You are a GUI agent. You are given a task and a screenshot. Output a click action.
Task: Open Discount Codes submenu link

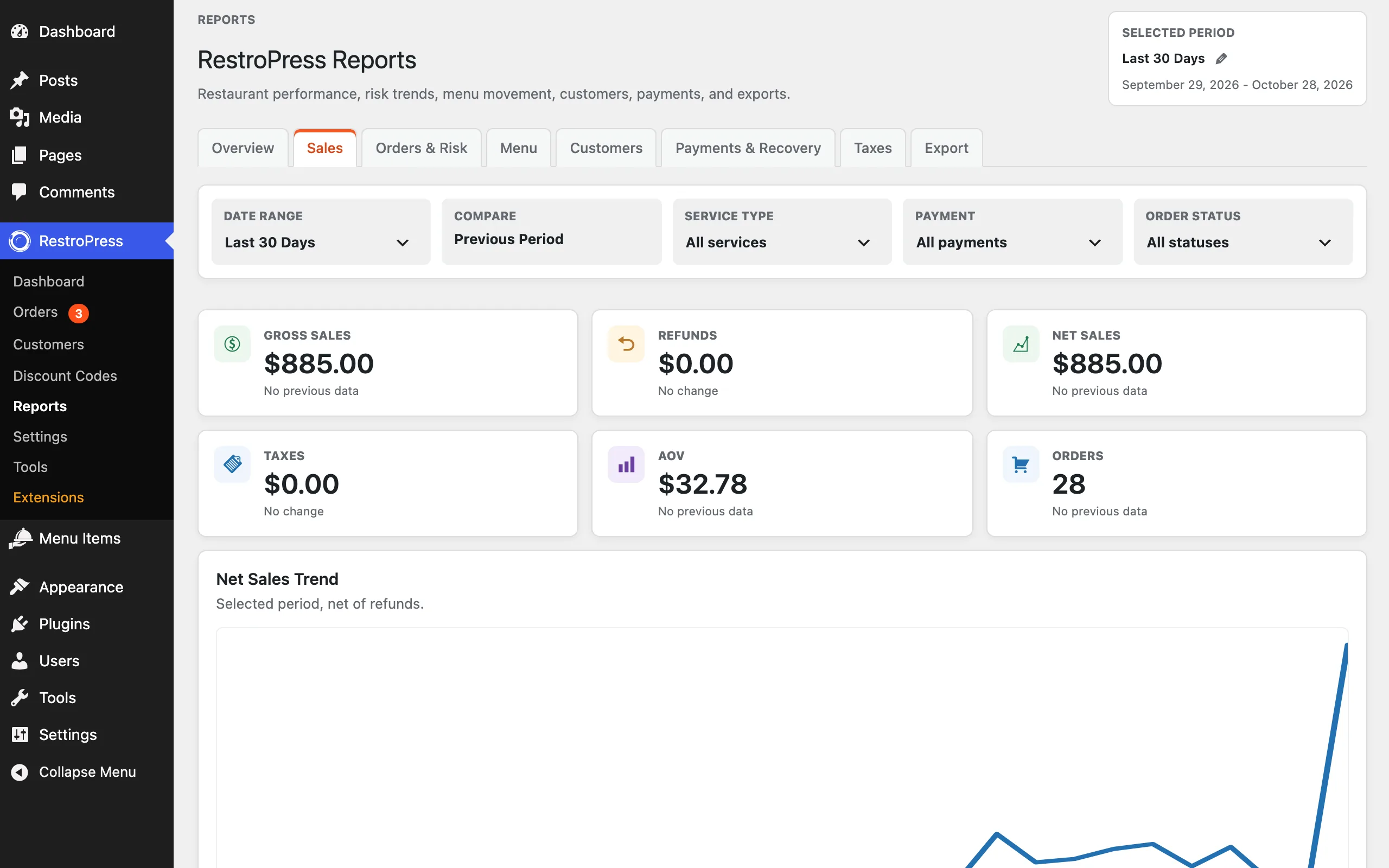point(65,375)
